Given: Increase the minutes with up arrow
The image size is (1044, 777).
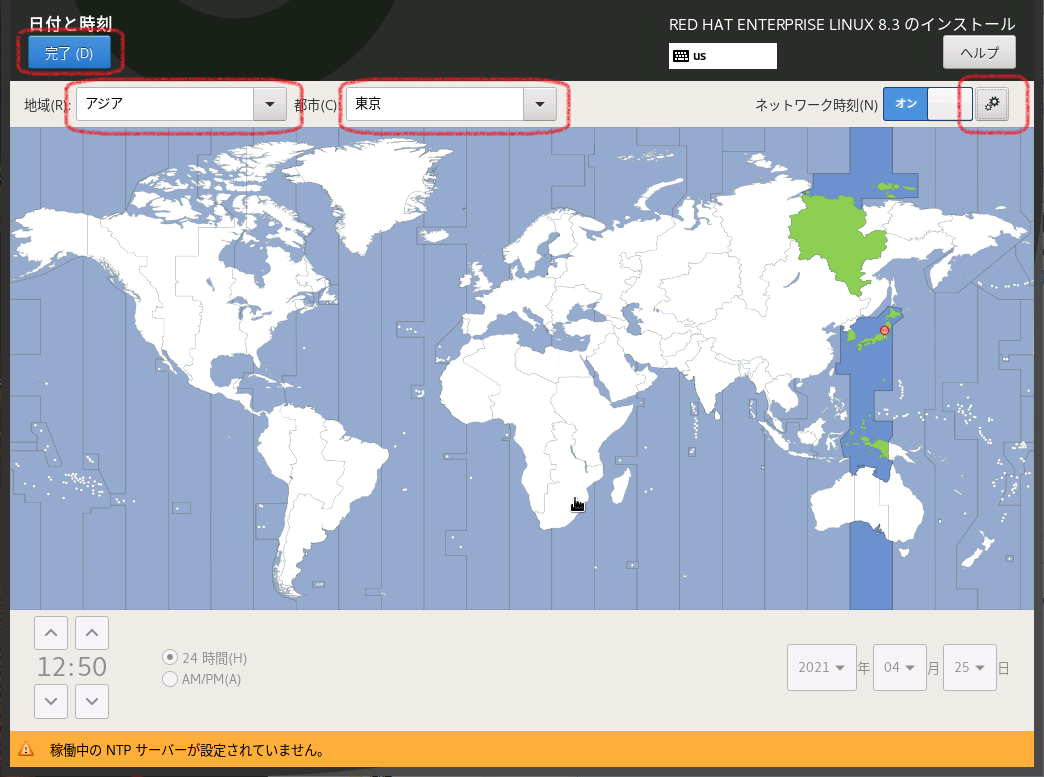Looking at the screenshot, I should (92, 633).
